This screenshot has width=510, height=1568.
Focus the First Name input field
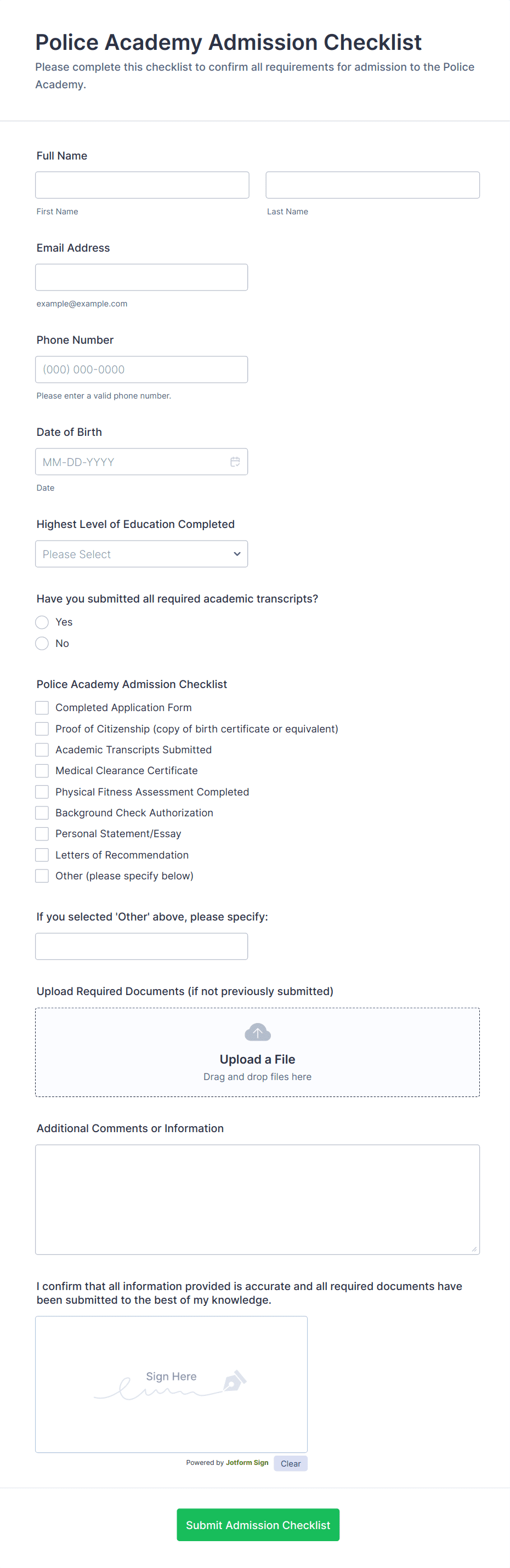click(142, 185)
